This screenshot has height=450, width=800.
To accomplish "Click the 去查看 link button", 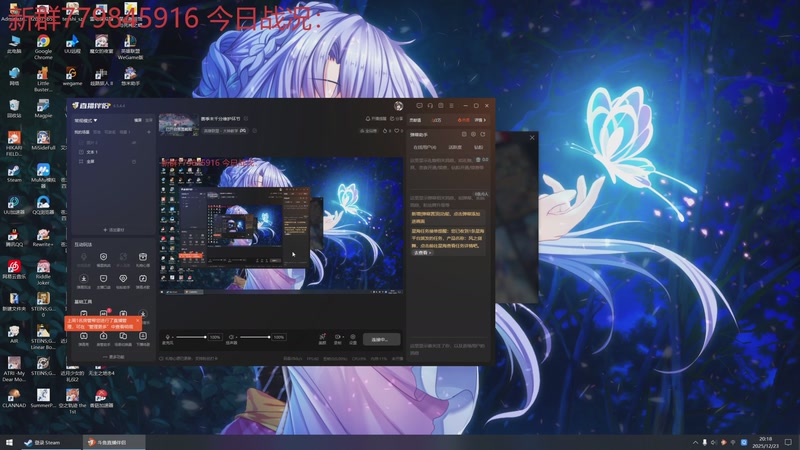I will pyautogui.click(x=422, y=253).
